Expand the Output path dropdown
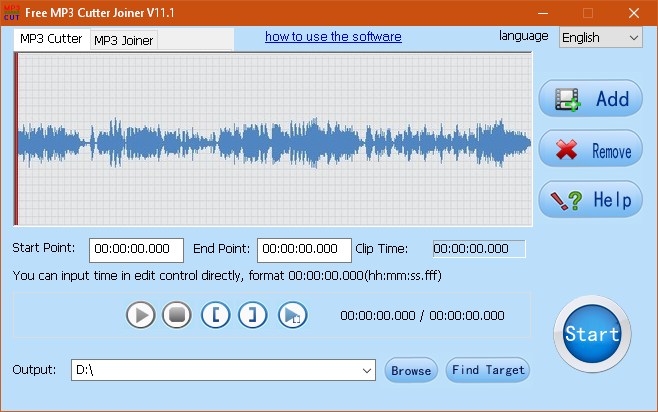Image resolution: width=658 pixels, height=412 pixels. click(x=365, y=370)
